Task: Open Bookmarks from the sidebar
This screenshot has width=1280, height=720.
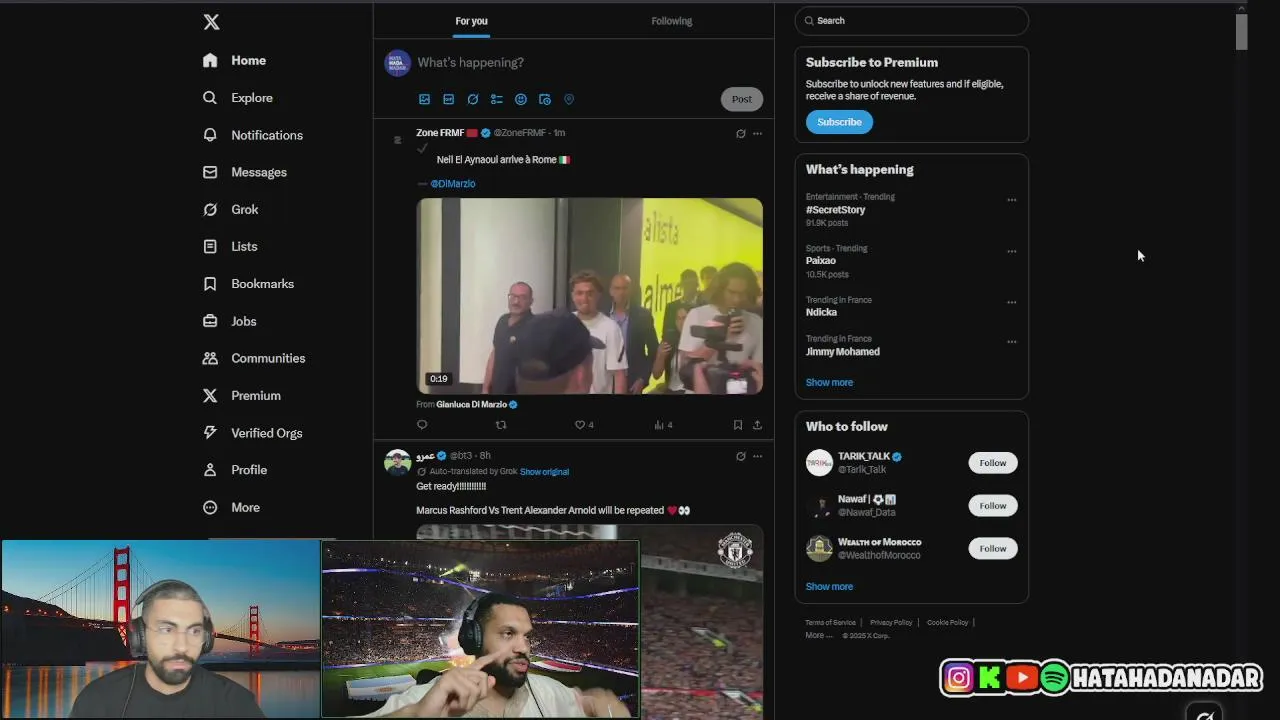Action: [x=249, y=284]
